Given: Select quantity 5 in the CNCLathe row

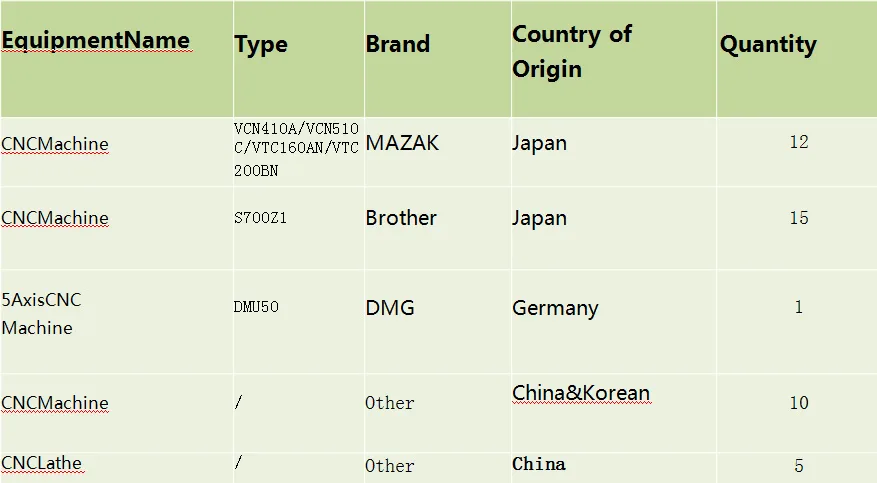Looking at the screenshot, I should 798,466.
